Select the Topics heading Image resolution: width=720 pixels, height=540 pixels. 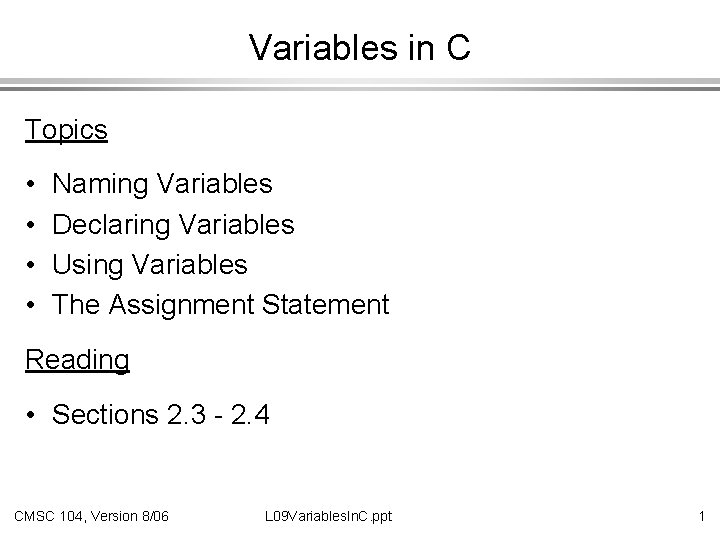(x=66, y=130)
